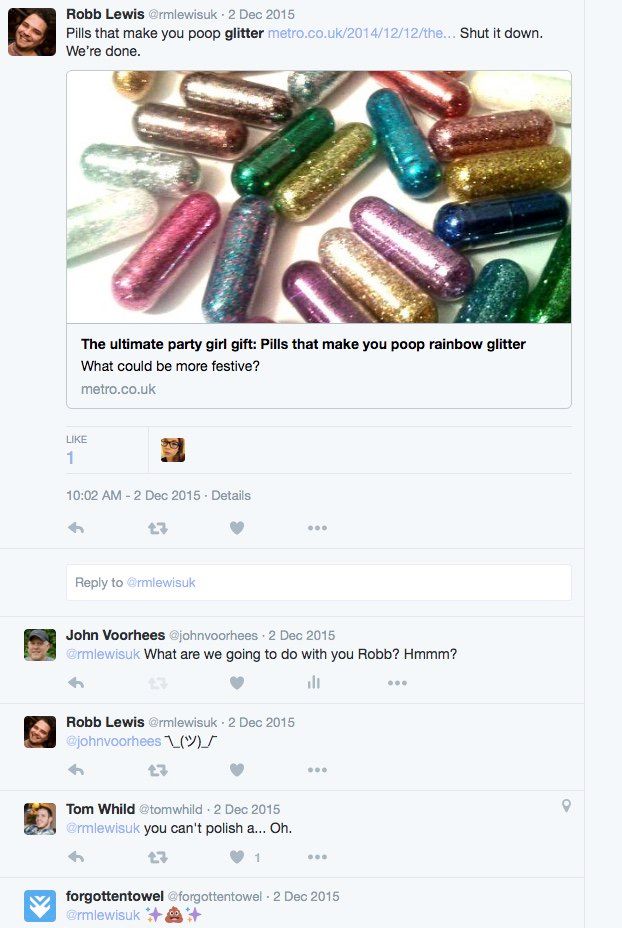Reply to Robb Lewis's main glitter tweet
622x928 pixels.
pos(75,528)
